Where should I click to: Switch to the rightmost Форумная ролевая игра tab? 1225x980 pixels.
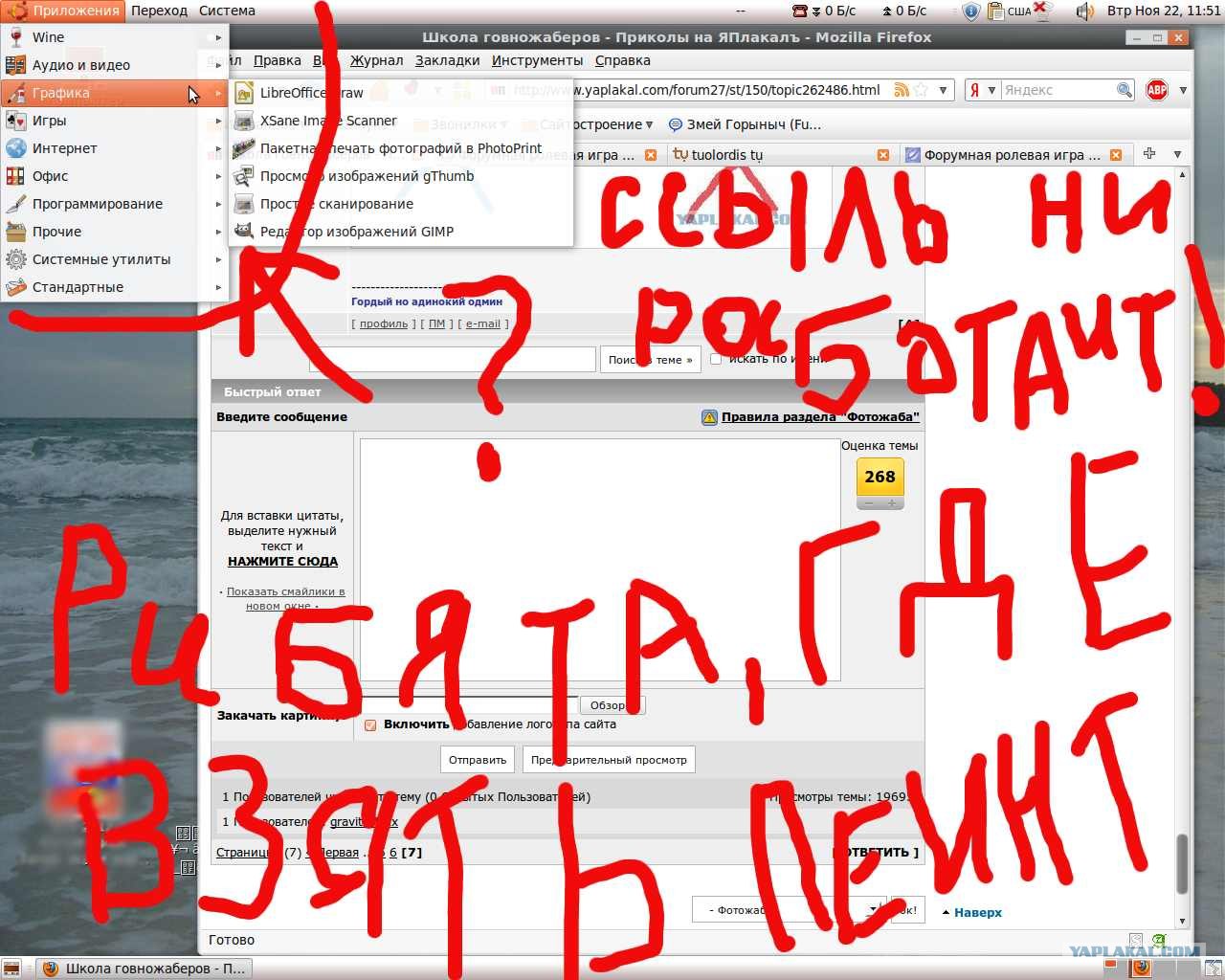coord(1014,154)
